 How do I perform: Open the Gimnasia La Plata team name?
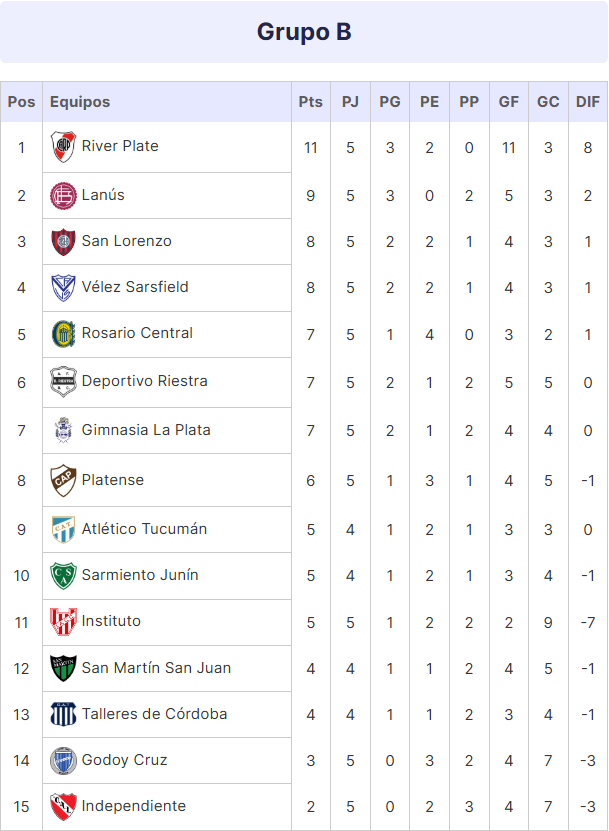point(146,430)
